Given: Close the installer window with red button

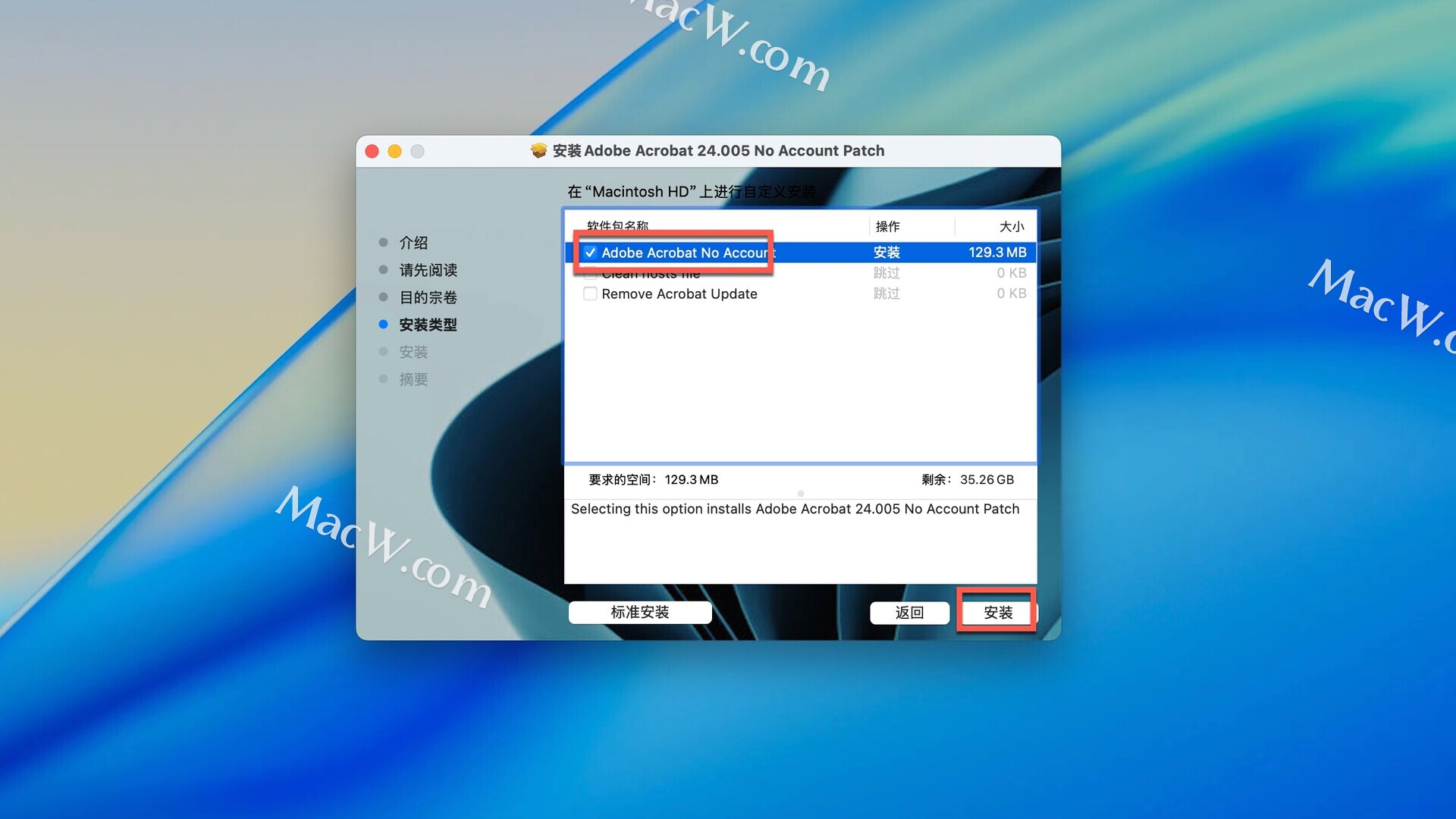Looking at the screenshot, I should [372, 151].
